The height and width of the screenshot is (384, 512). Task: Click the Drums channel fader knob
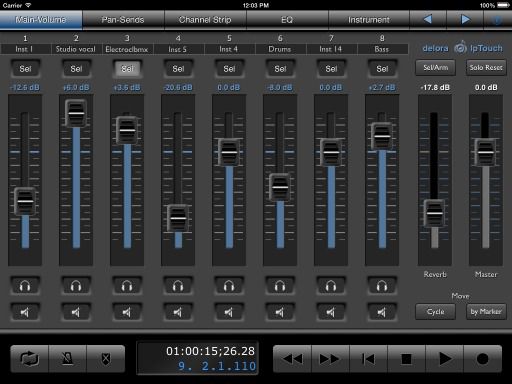[x=280, y=187]
